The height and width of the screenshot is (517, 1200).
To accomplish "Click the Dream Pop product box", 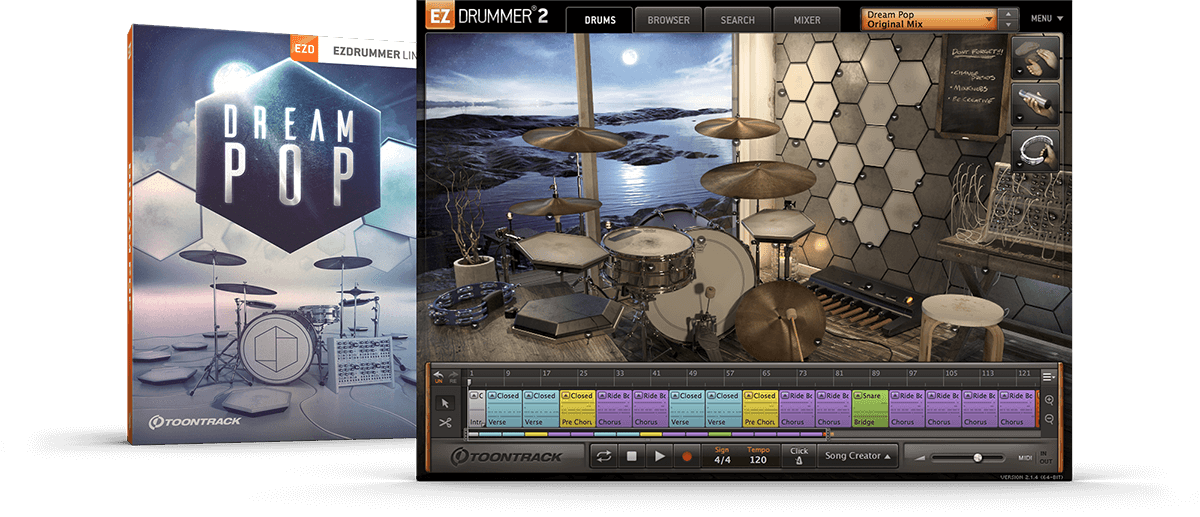I will (x=271, y=236).
